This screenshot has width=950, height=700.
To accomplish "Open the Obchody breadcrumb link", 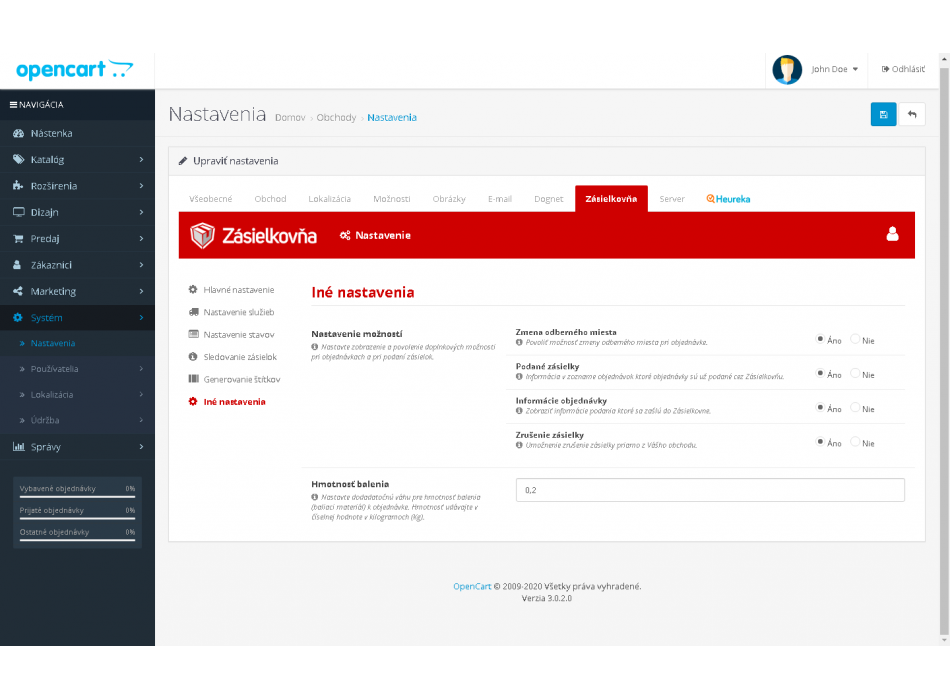I will point(336,118).
